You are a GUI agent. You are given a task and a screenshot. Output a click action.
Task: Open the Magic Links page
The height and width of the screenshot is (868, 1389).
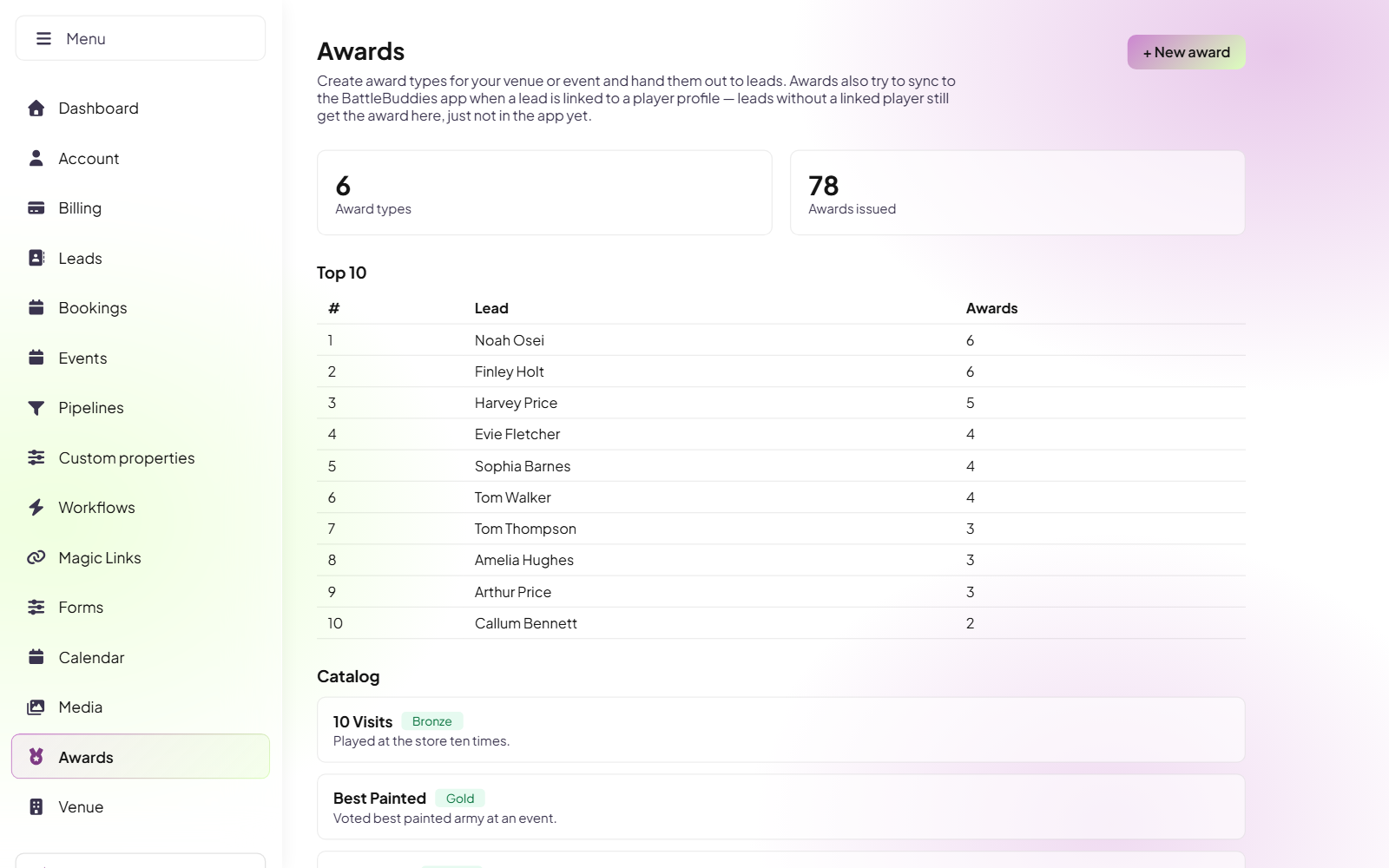pos(141,557)
